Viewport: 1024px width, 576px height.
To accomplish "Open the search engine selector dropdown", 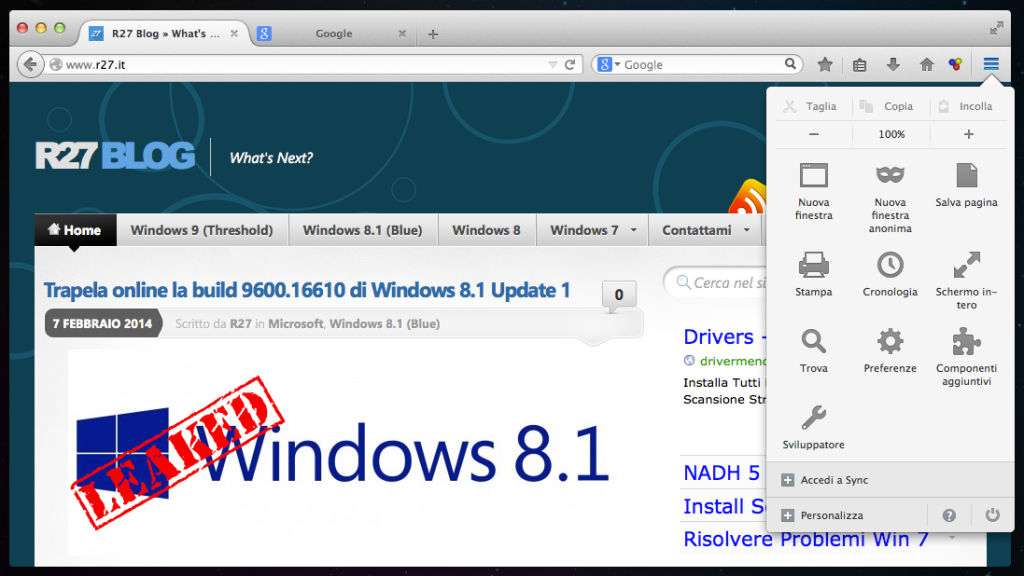I will [609, 64].
